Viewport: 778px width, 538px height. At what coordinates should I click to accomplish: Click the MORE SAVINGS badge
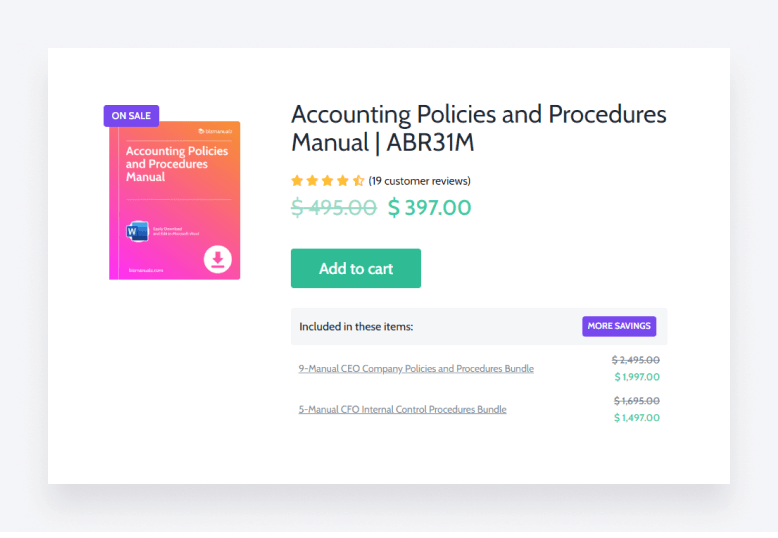click(620, 326)
